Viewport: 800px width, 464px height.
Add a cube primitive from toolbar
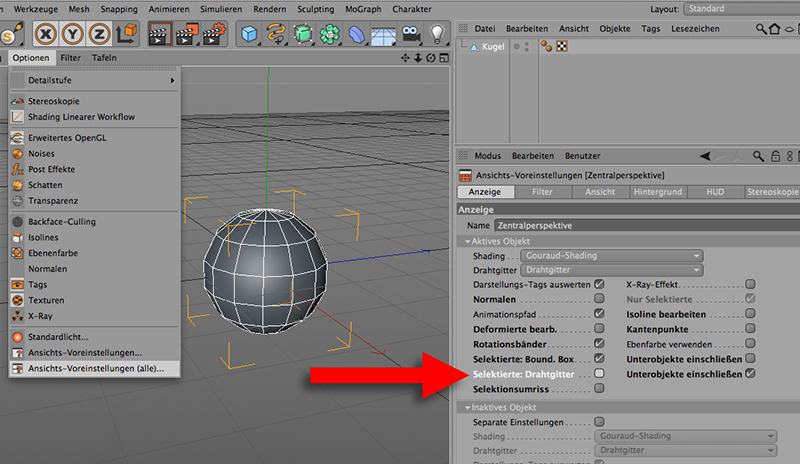pos(249,34)
